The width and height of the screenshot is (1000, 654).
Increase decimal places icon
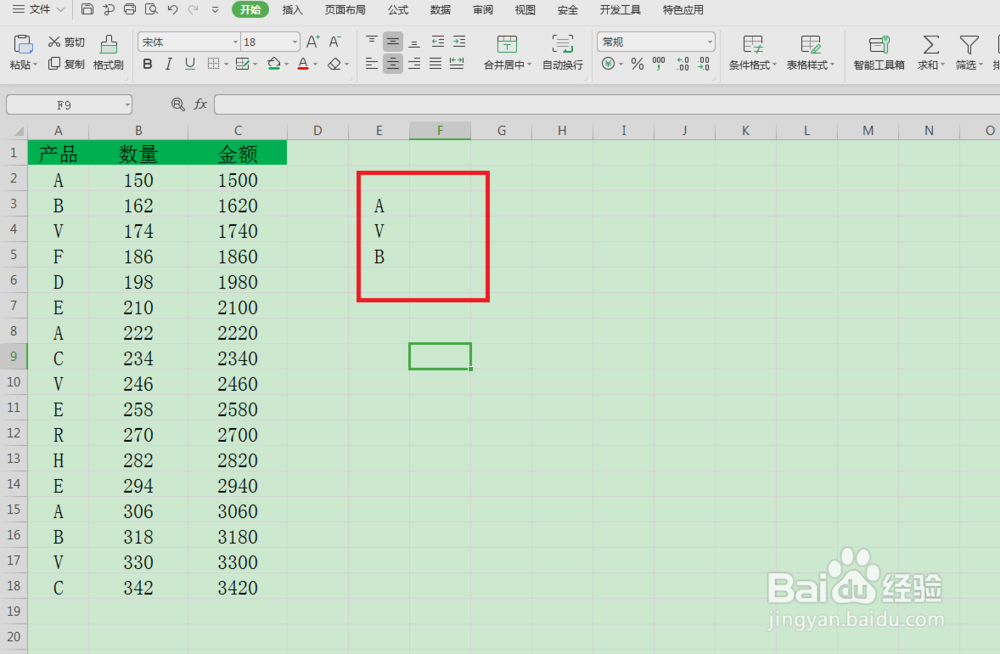pos(683,64)
